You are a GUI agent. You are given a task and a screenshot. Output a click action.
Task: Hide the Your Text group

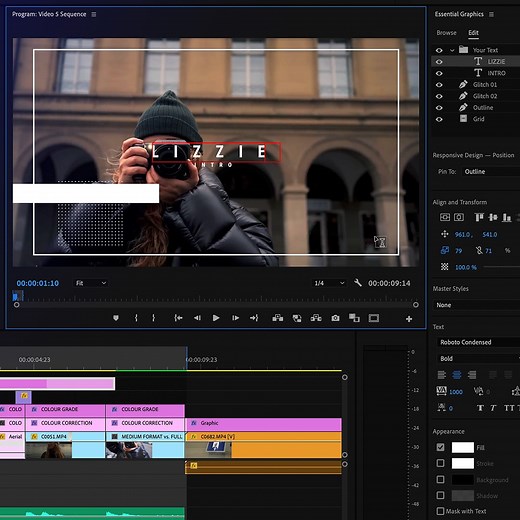tap(439, 50)
